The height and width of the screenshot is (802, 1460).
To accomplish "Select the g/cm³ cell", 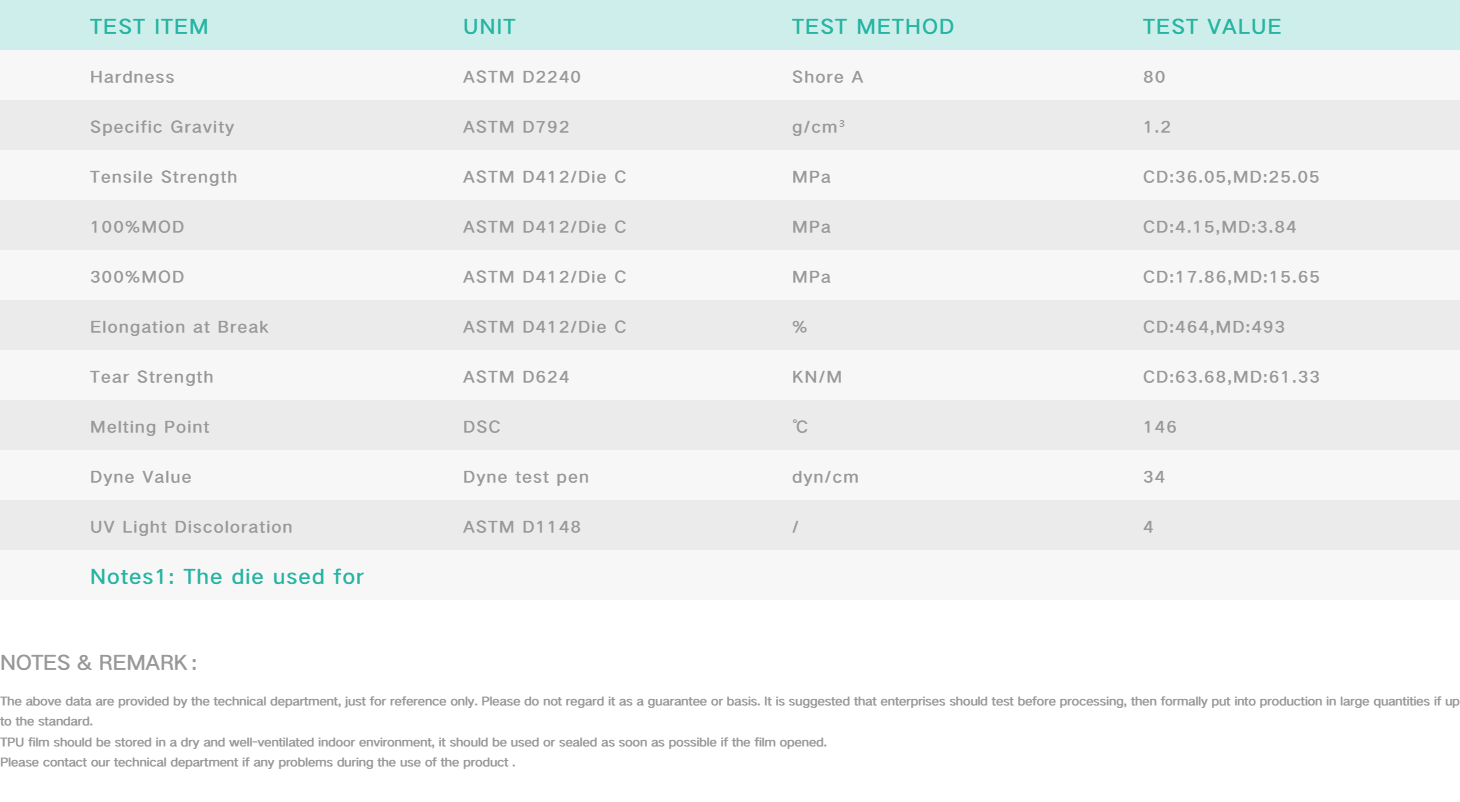I will click(x=818, y=127).
